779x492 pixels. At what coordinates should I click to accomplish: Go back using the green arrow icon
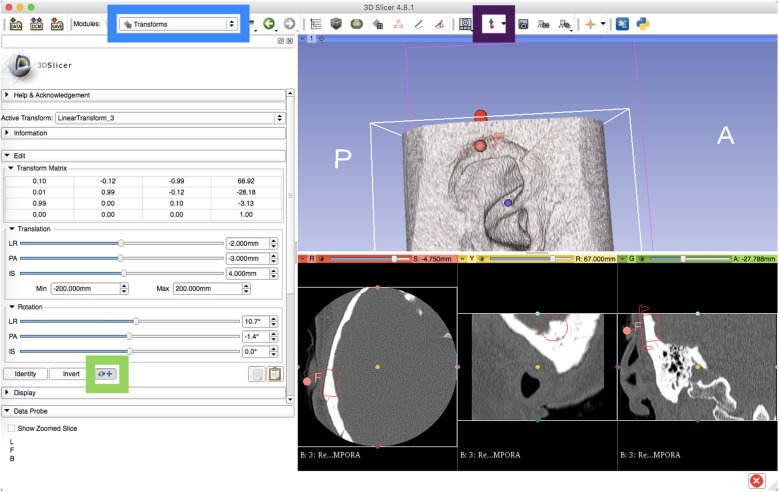click(x=269, y=23)
